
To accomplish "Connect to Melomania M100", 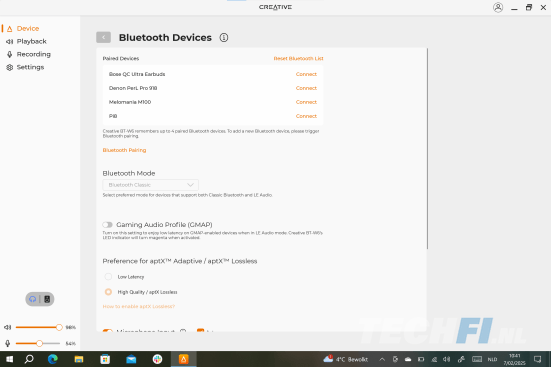I will coord(306,102).
